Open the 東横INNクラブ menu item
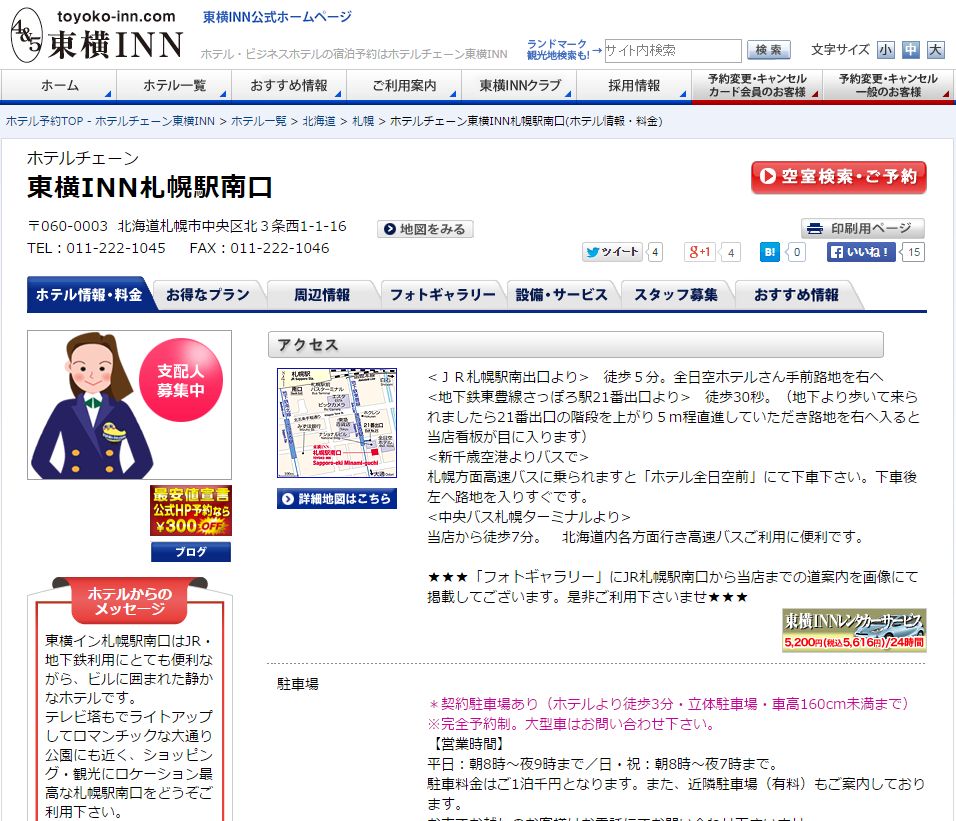The height and width of the screenshot is (821, 956). (x=519, y=86)
